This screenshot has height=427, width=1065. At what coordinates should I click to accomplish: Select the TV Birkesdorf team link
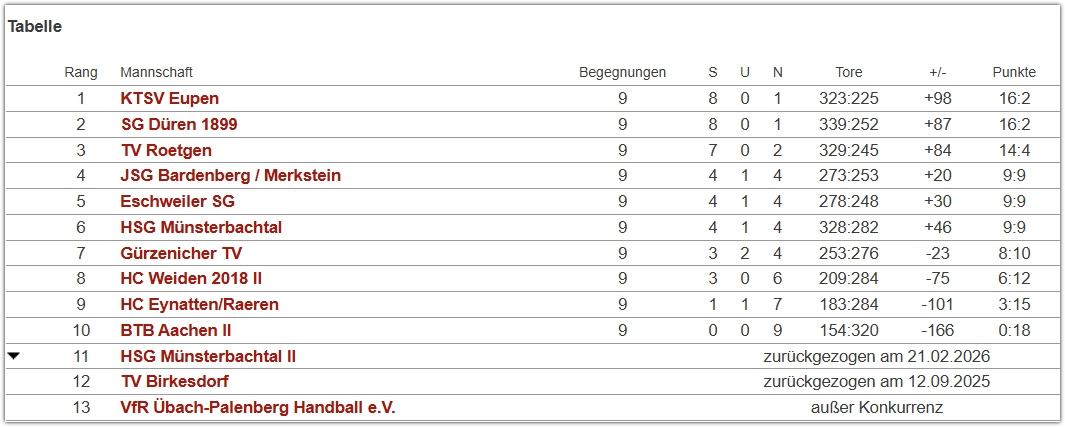pos(174,382)
